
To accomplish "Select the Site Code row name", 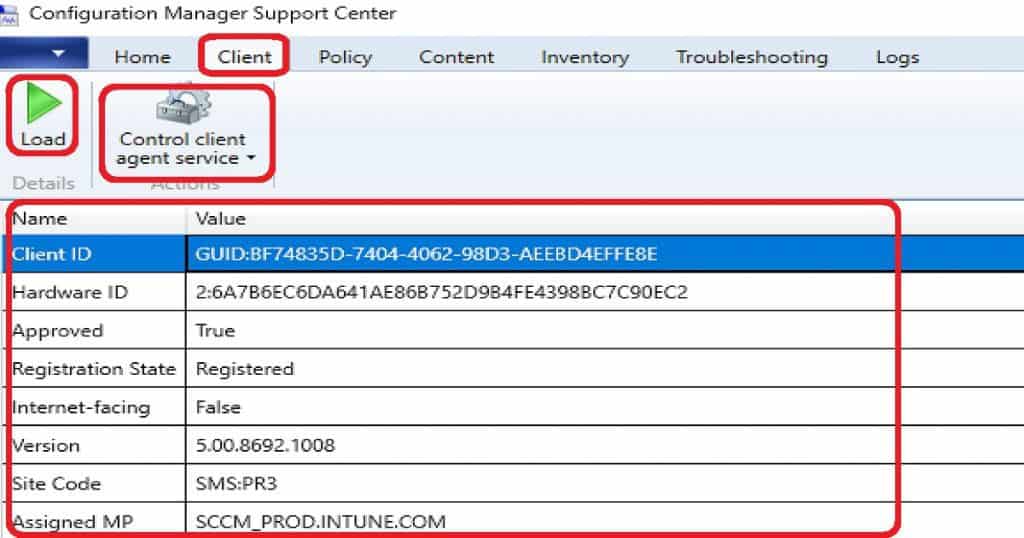I will click(56, 484).
